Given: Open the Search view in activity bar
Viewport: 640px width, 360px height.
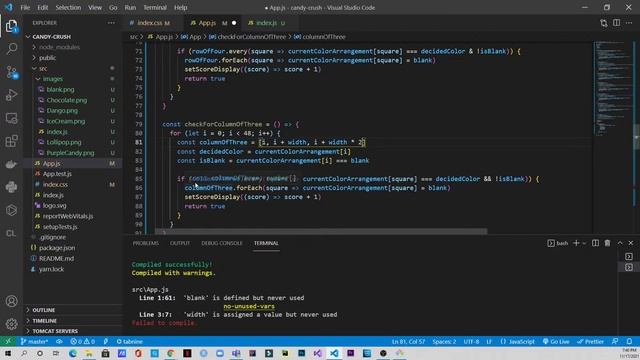Looking at the screenshot, I should point(11,49).
